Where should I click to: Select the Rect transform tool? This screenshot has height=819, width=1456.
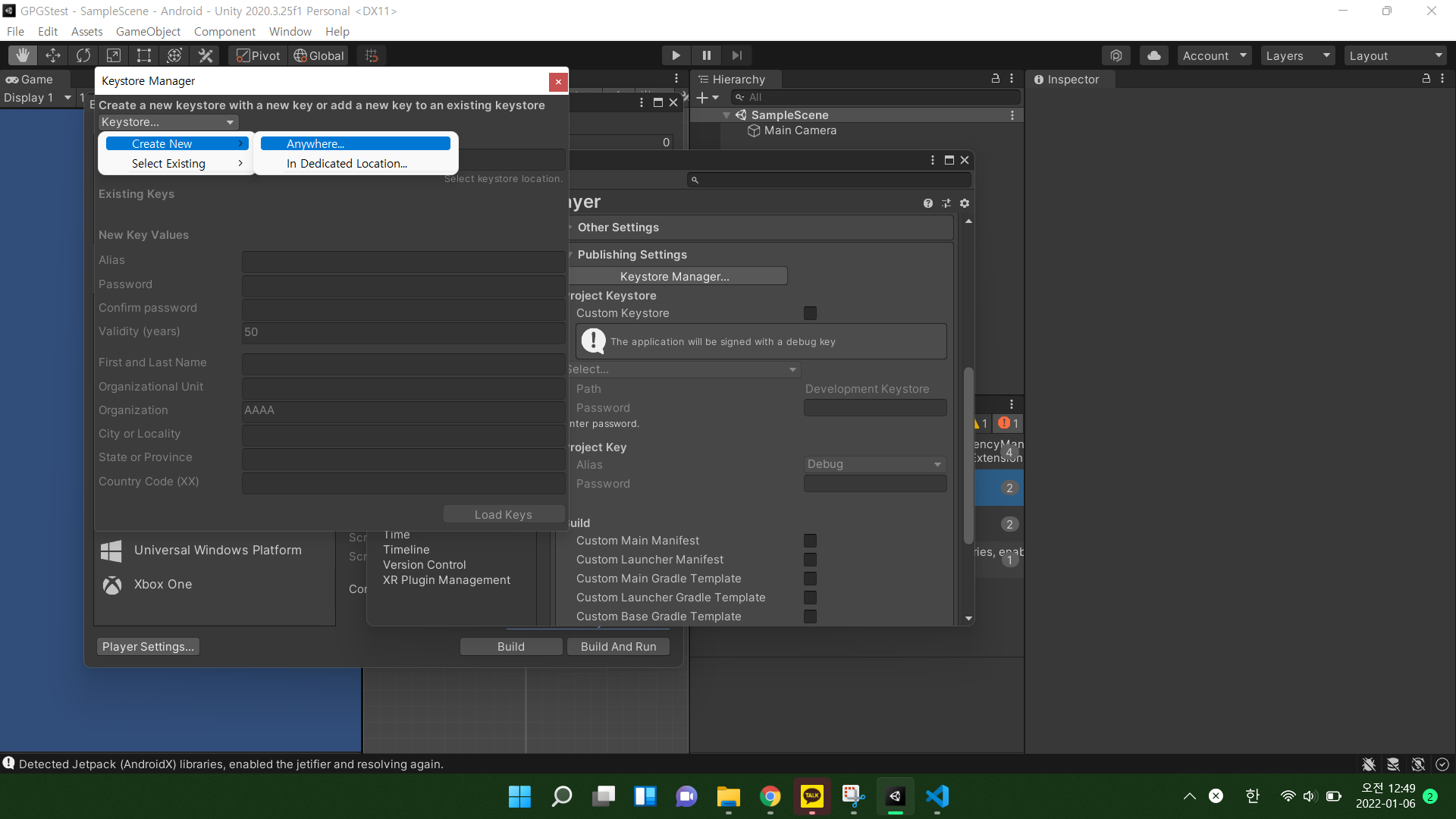pyautogui.click(x=144, y=55)
